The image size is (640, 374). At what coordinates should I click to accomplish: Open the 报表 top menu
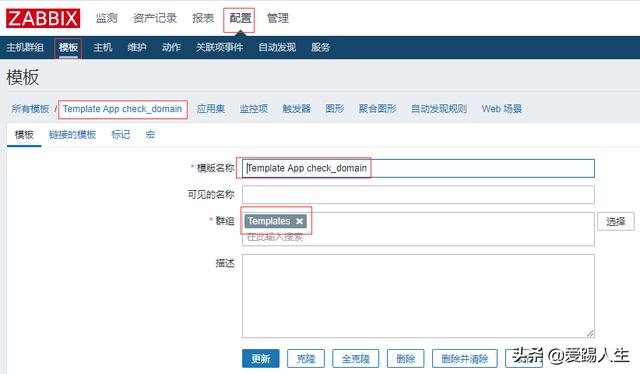tap(203, 18)
